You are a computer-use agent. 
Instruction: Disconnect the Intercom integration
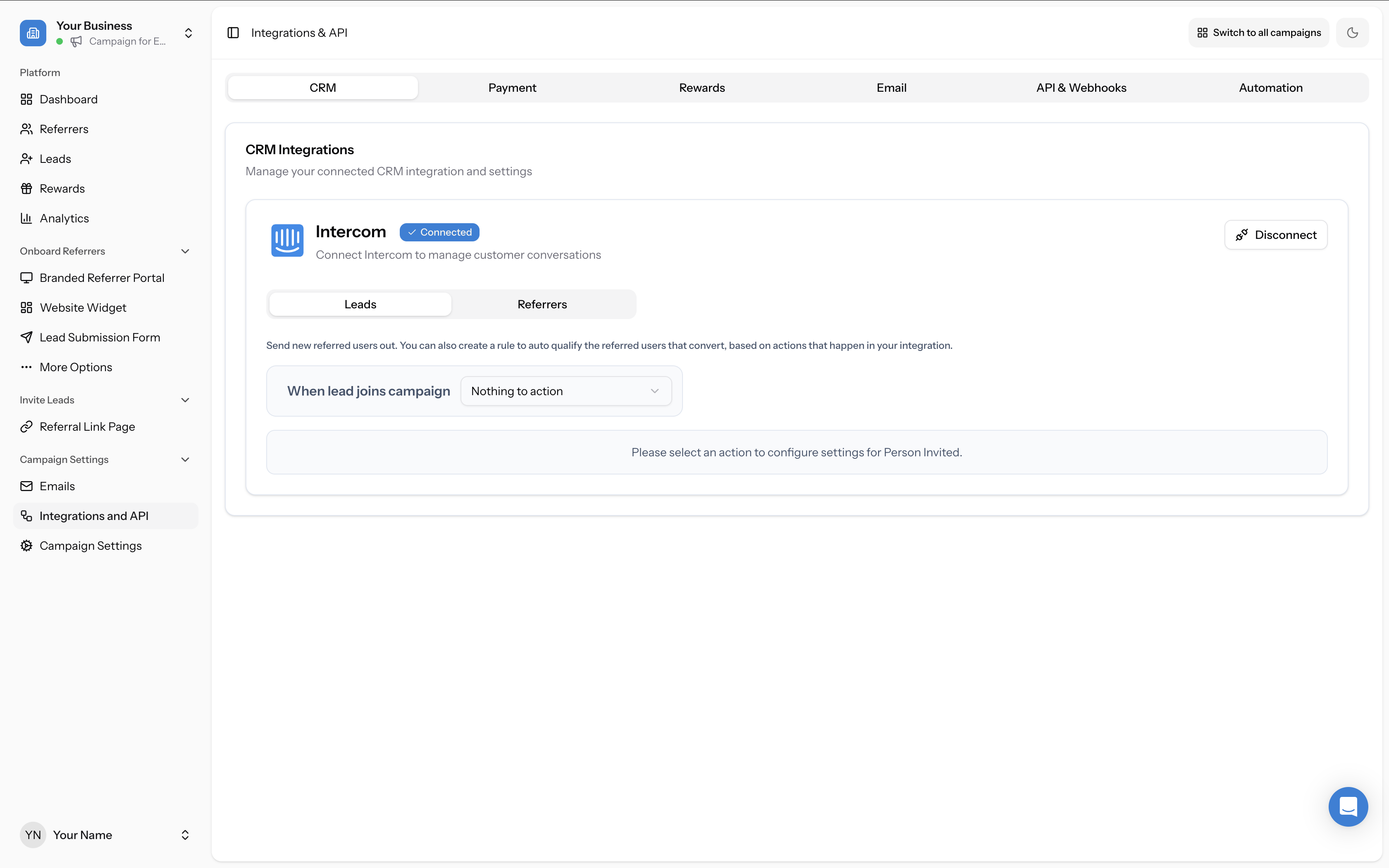click(1275, 234)
